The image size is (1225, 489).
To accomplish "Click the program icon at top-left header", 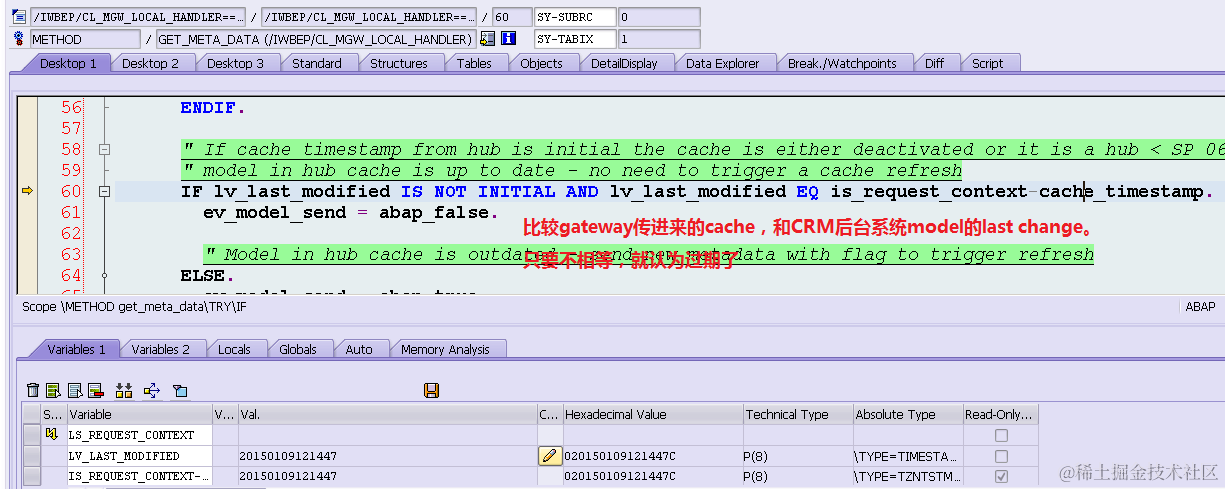I will click(x=19, y=17).
